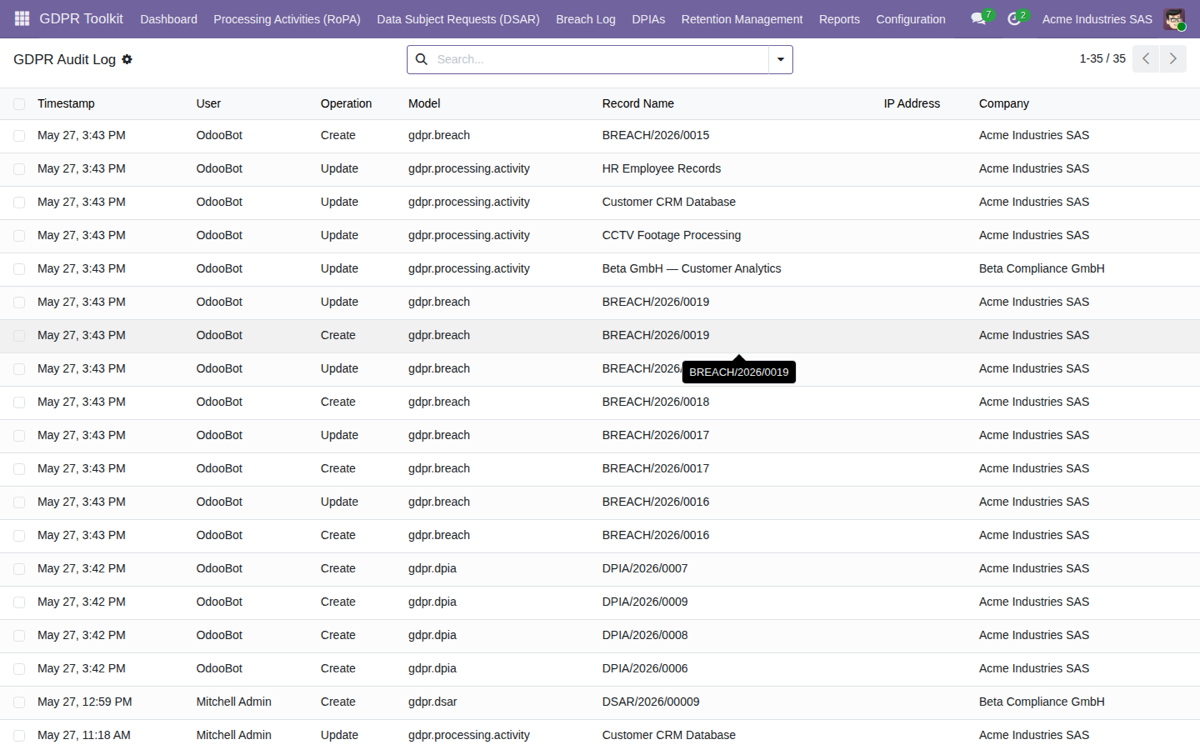Sort by the Model column header
The width and height of the screenshot is (1200, 750).
click(x=424, y=103)
